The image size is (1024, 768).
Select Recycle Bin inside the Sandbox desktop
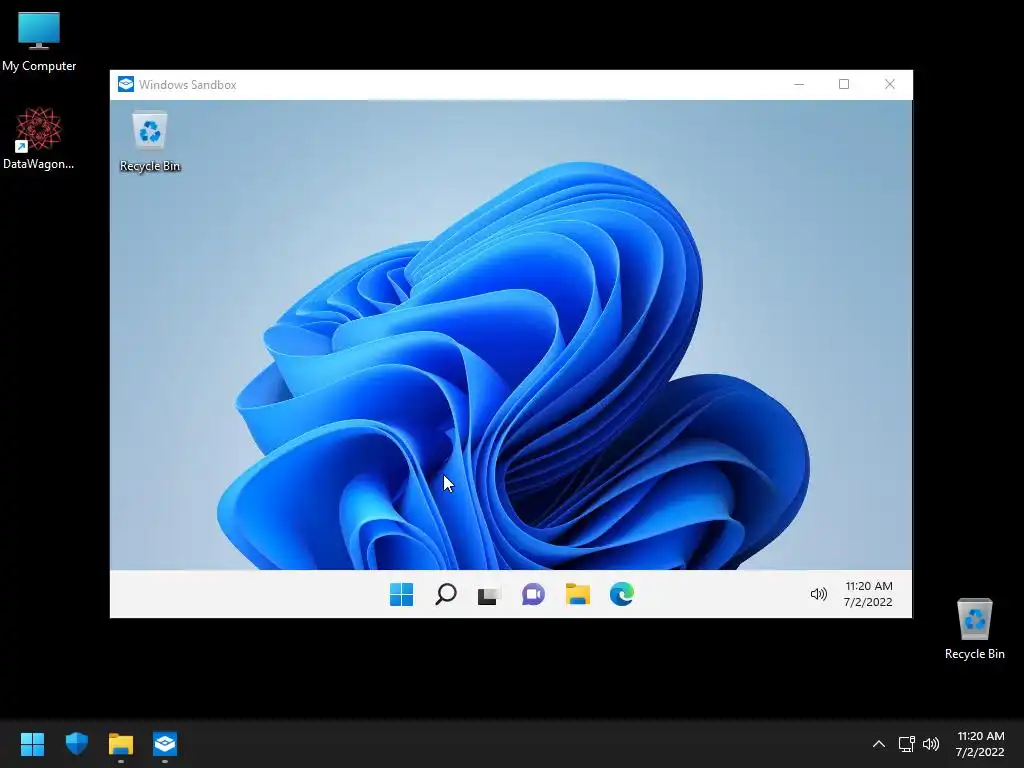(150, 141)
